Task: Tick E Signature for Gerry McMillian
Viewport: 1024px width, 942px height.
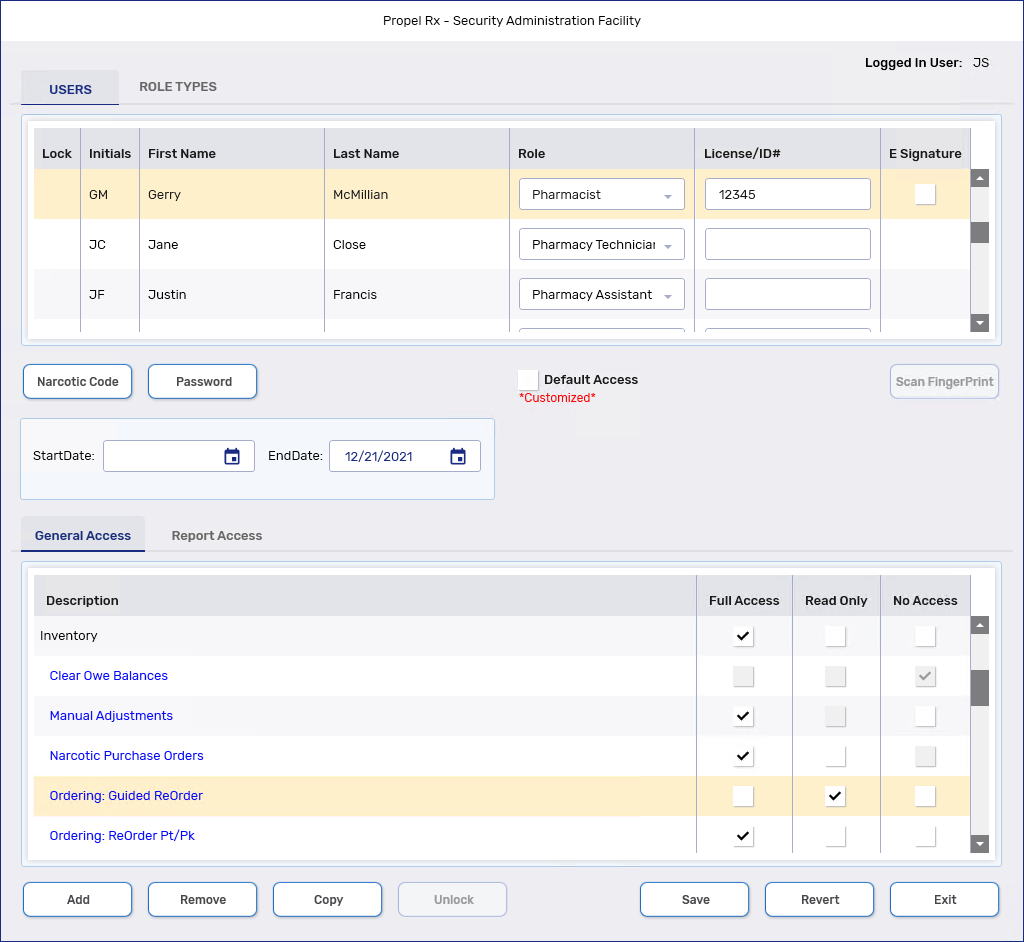Action: 925,195
